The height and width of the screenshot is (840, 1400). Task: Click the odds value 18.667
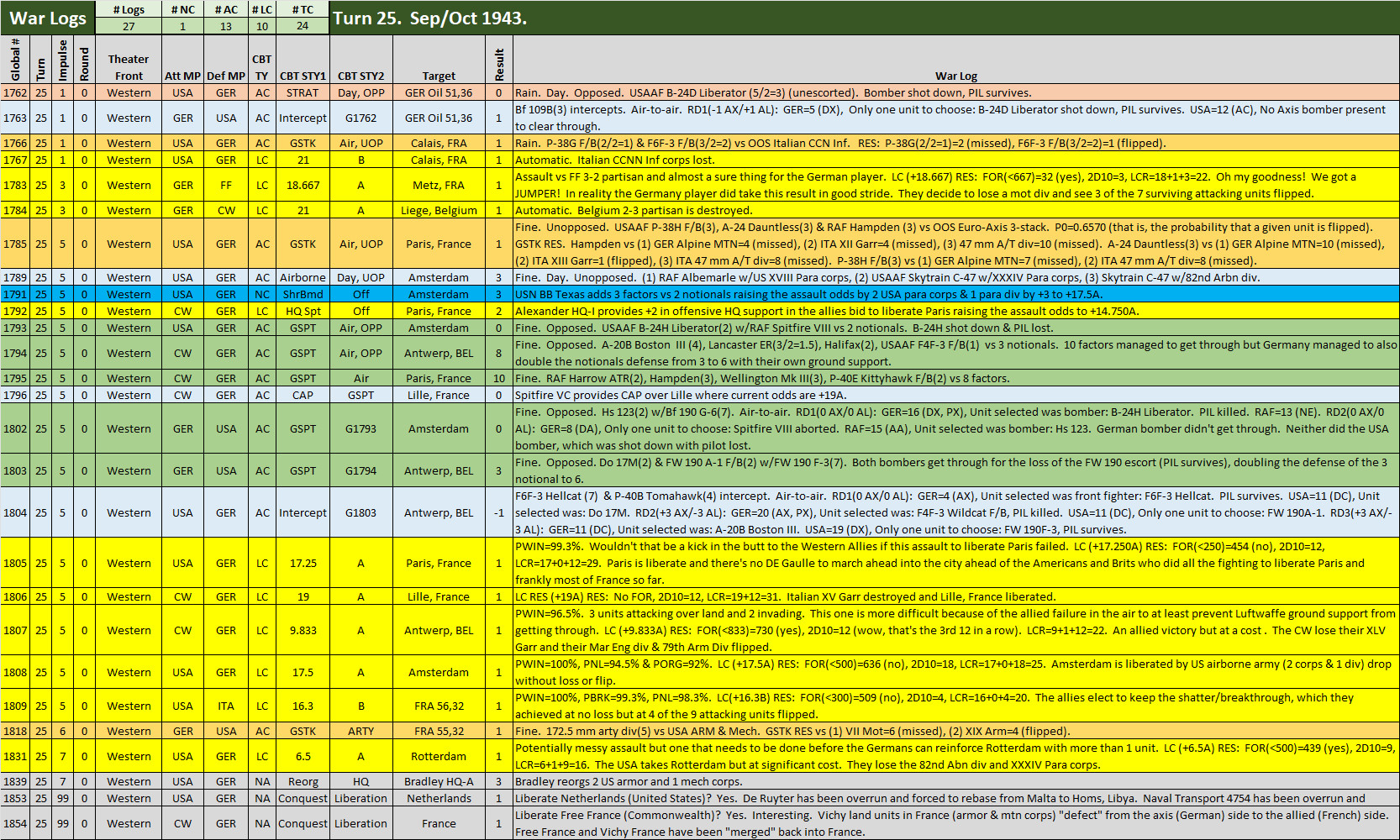point(303,185)
